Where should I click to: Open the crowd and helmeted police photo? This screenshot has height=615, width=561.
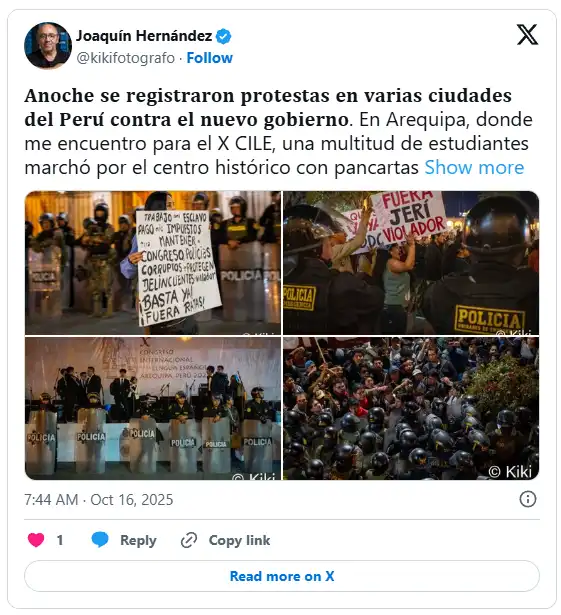coord(411,408)
